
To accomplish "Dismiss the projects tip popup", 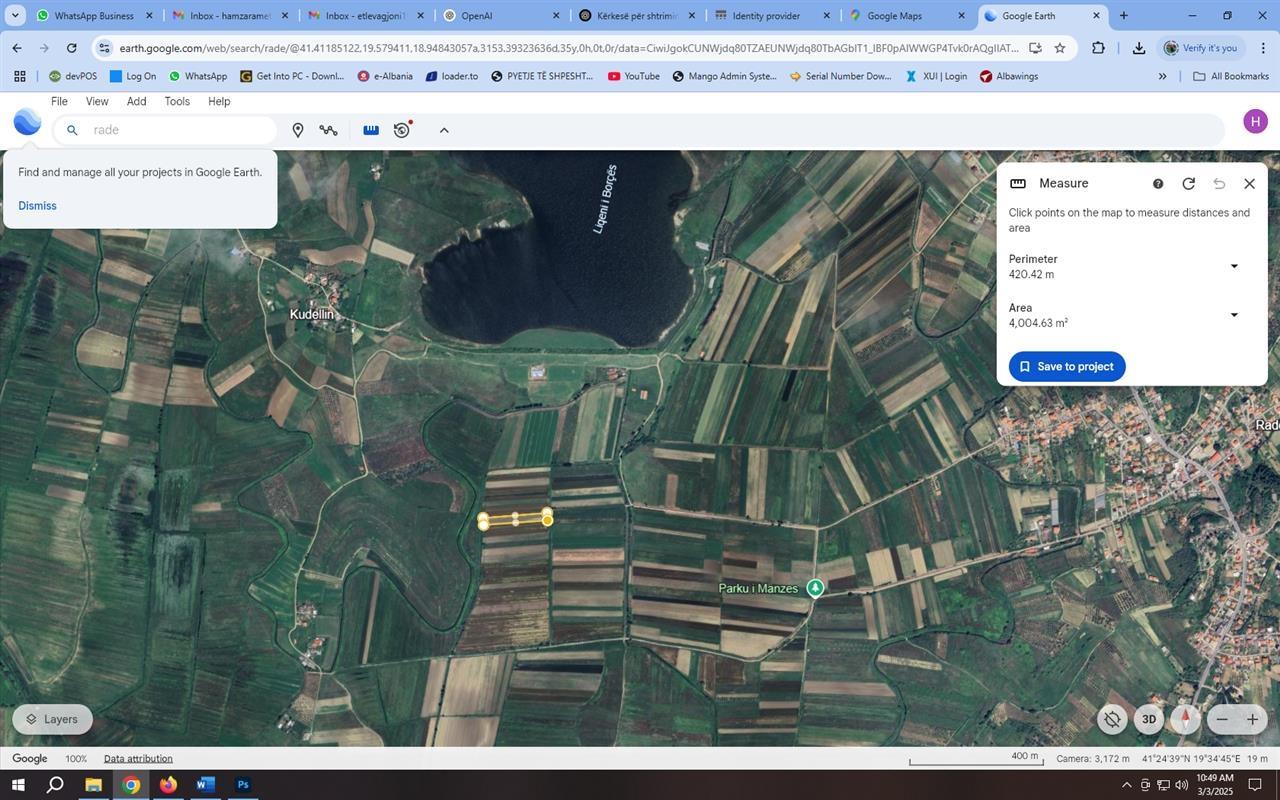I will pos(37,205).
